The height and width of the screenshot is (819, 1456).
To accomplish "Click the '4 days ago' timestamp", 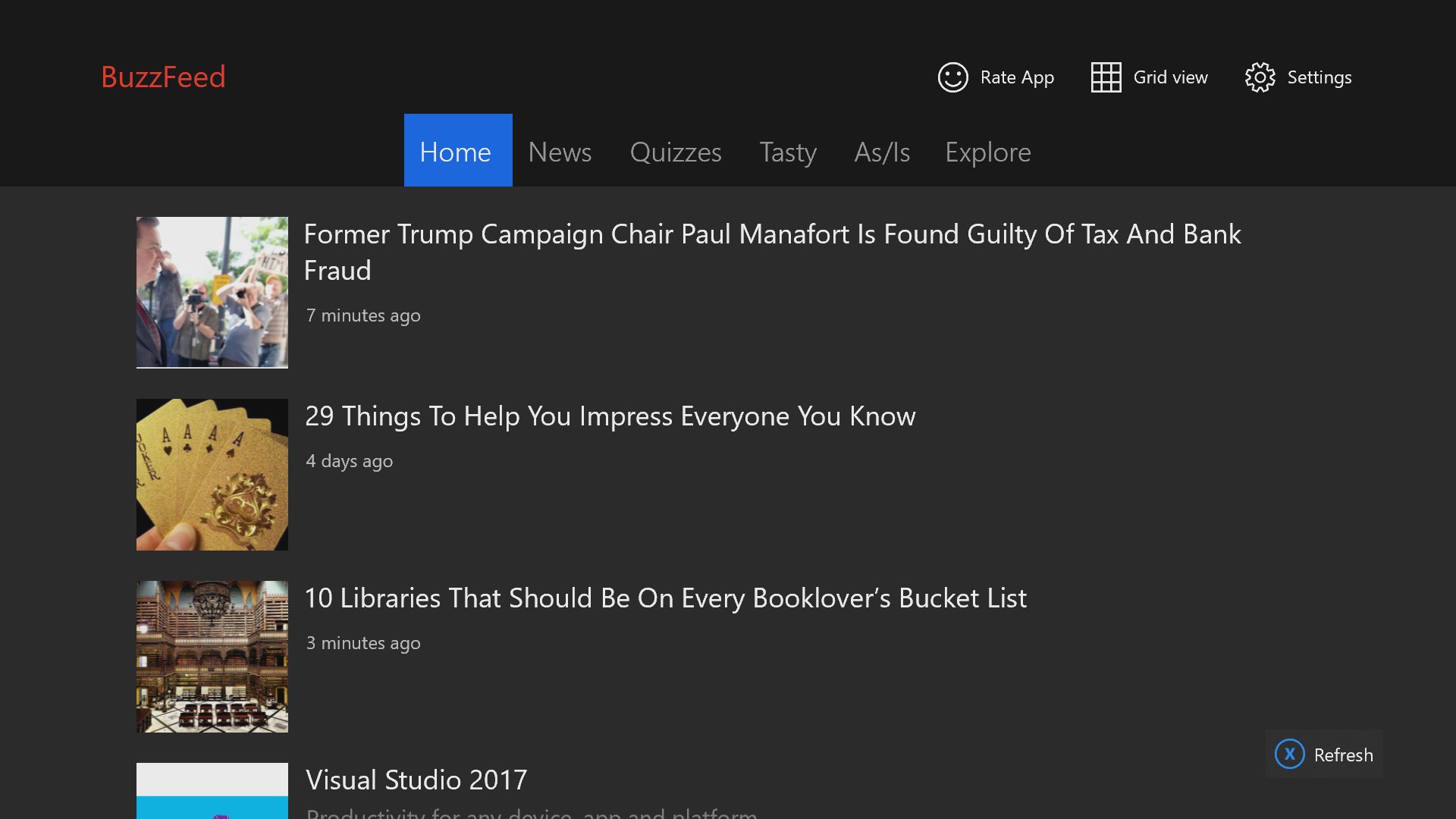I will click(350, 461).
